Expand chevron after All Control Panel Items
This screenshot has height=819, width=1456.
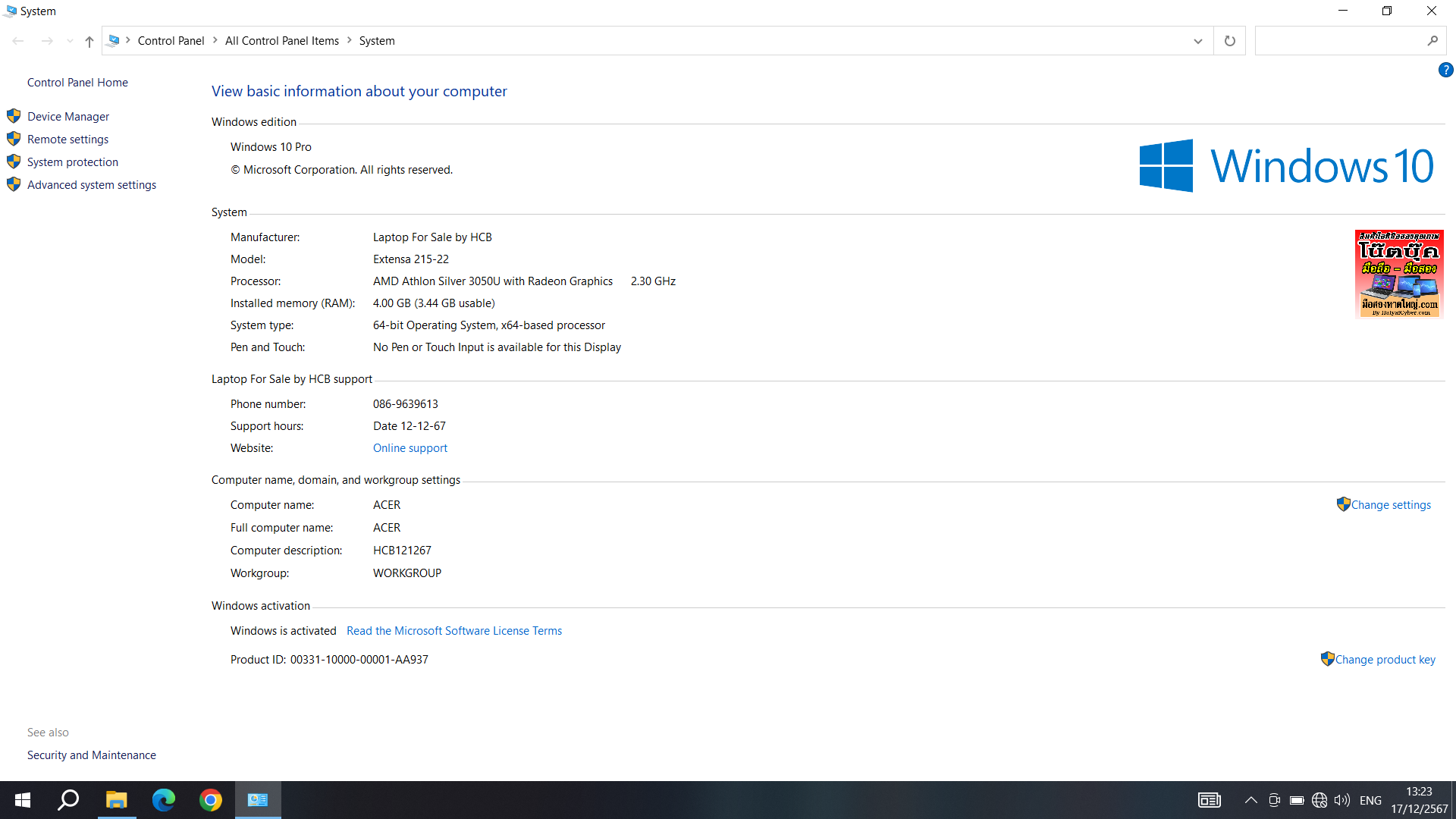pyautogui.click(x=350, y=40)
